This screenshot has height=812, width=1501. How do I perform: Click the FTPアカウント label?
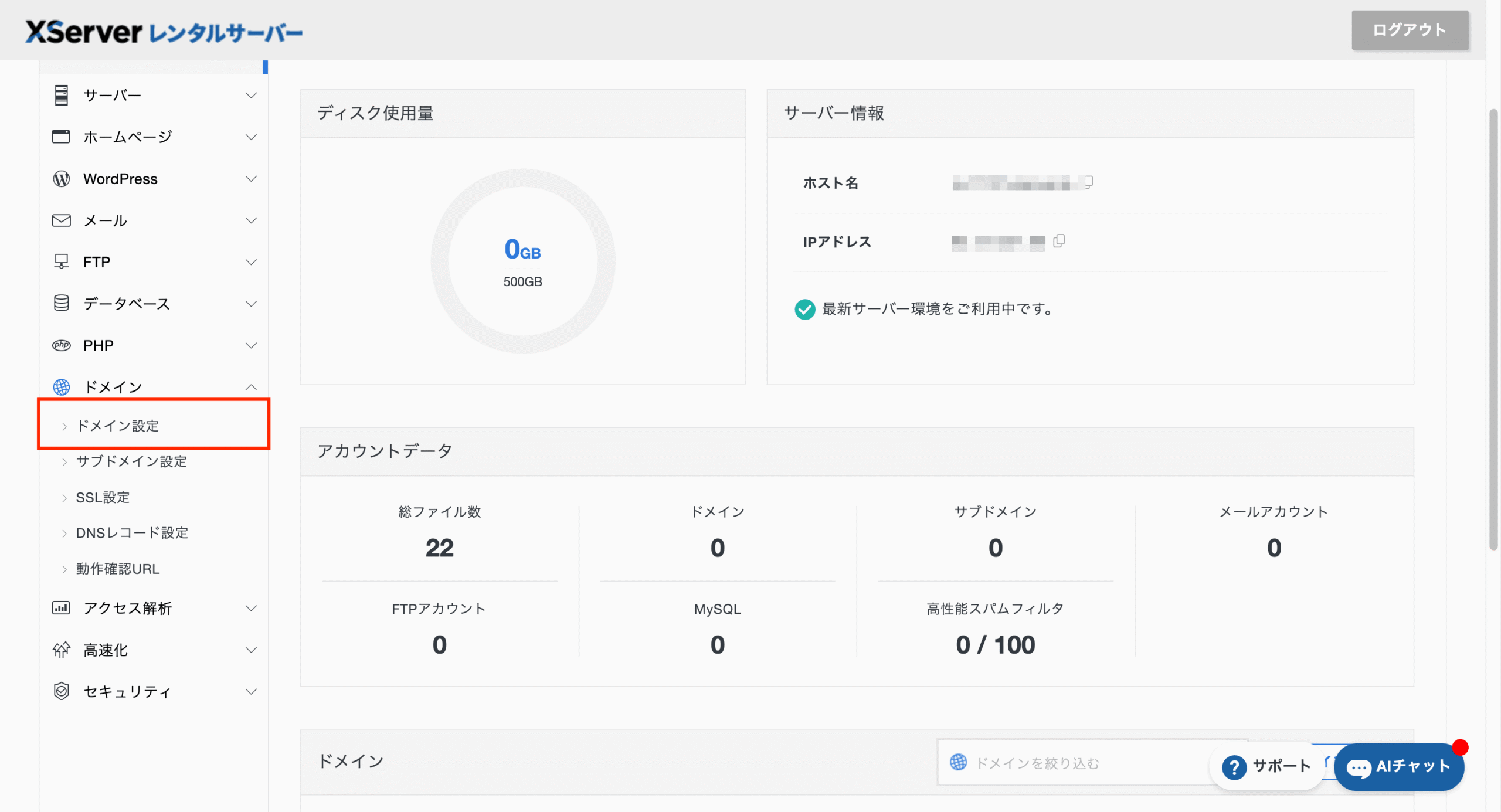coord(439,609)
